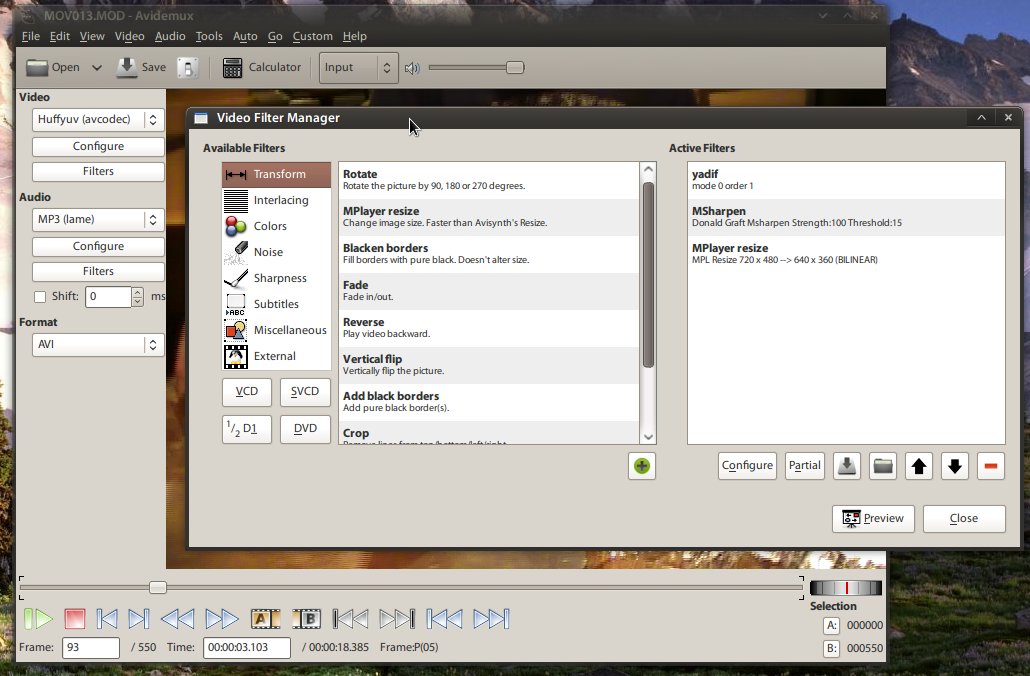Open the File menu

click(x=30, y=36)
